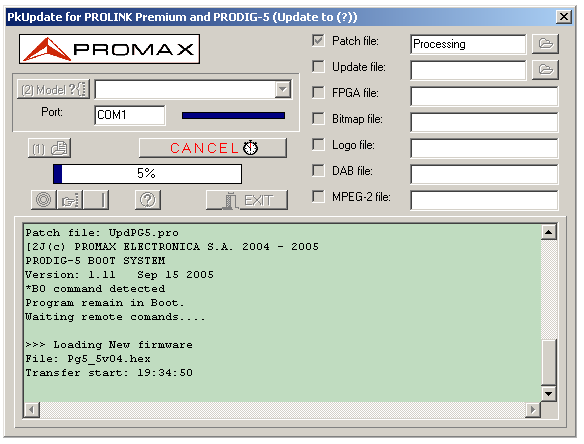Click log scroll left arrow
The image size is (584, 444).
coord(32,410)
